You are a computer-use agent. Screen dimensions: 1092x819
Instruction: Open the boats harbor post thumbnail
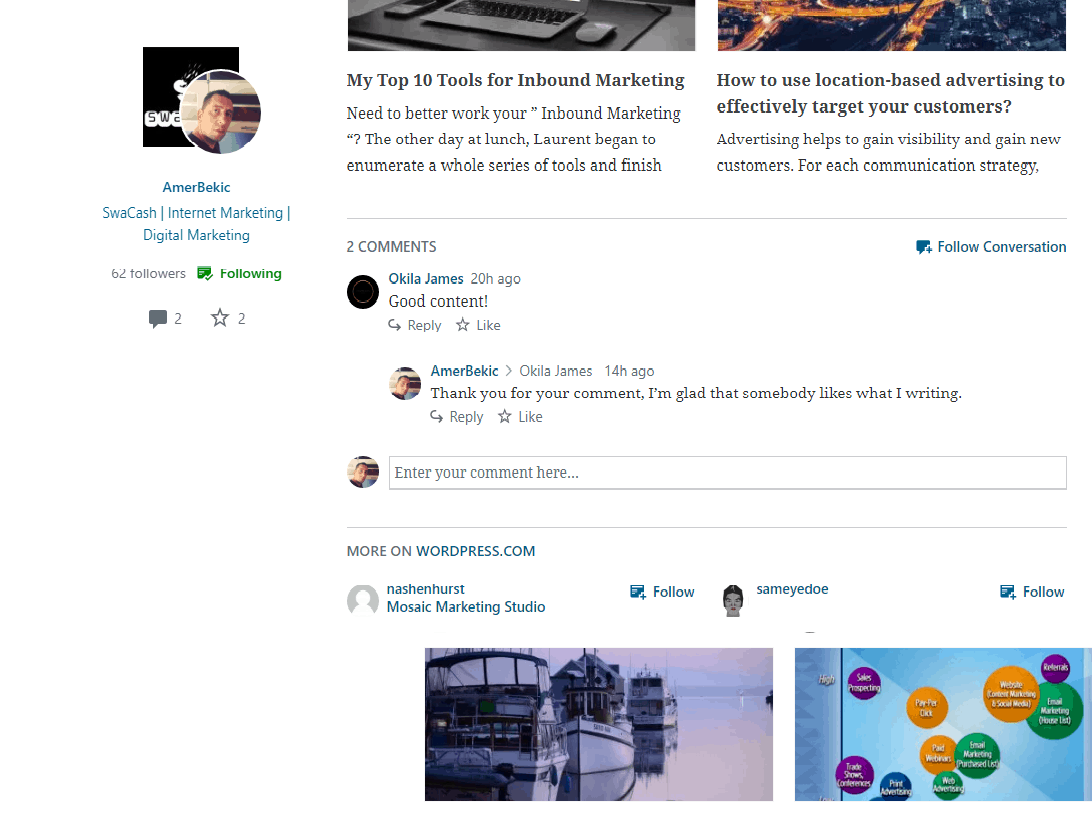click(599, 724)
